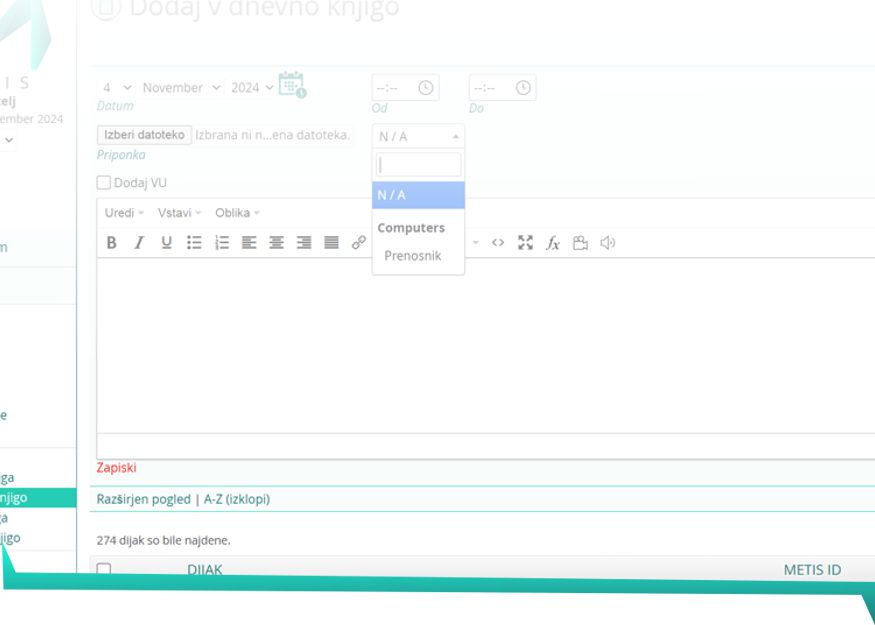Open the November month dropdown
The height and width of the screenshot is (625, 875).
click(181, 88)
